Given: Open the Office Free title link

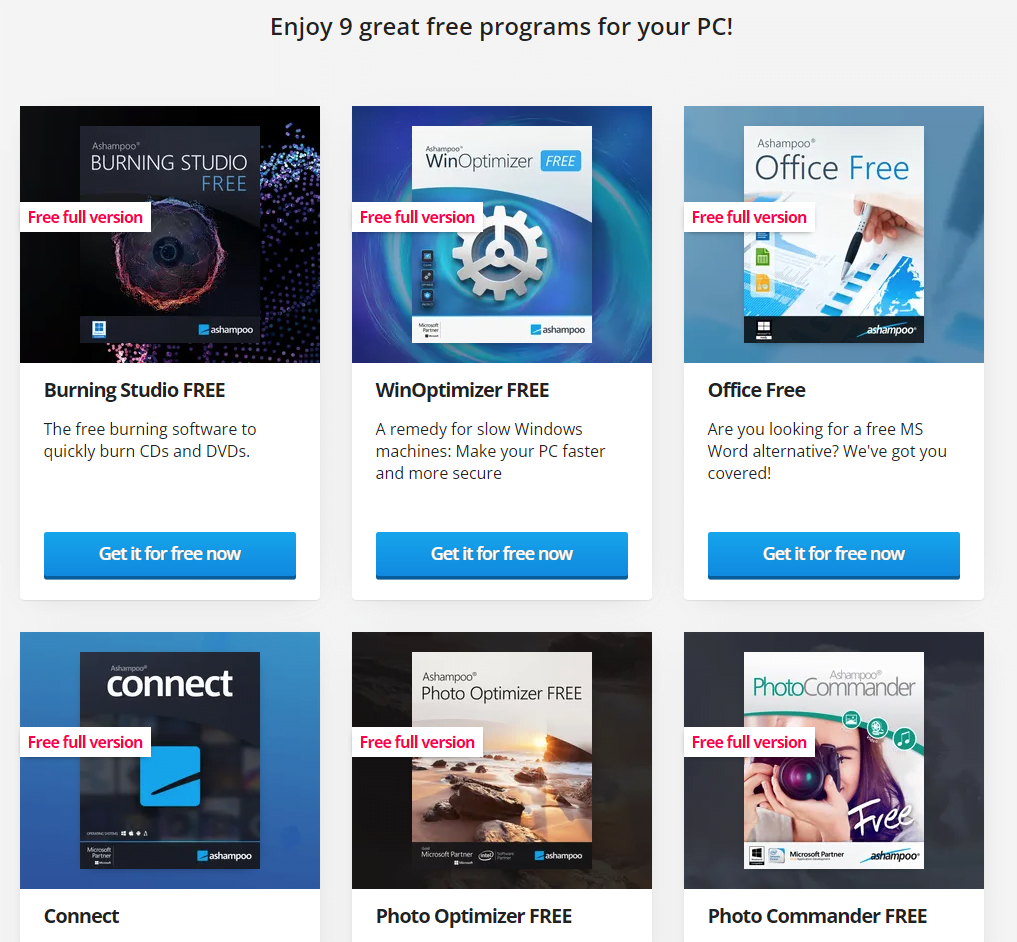Looking at the screenshot, I should [x=757, y=391].
